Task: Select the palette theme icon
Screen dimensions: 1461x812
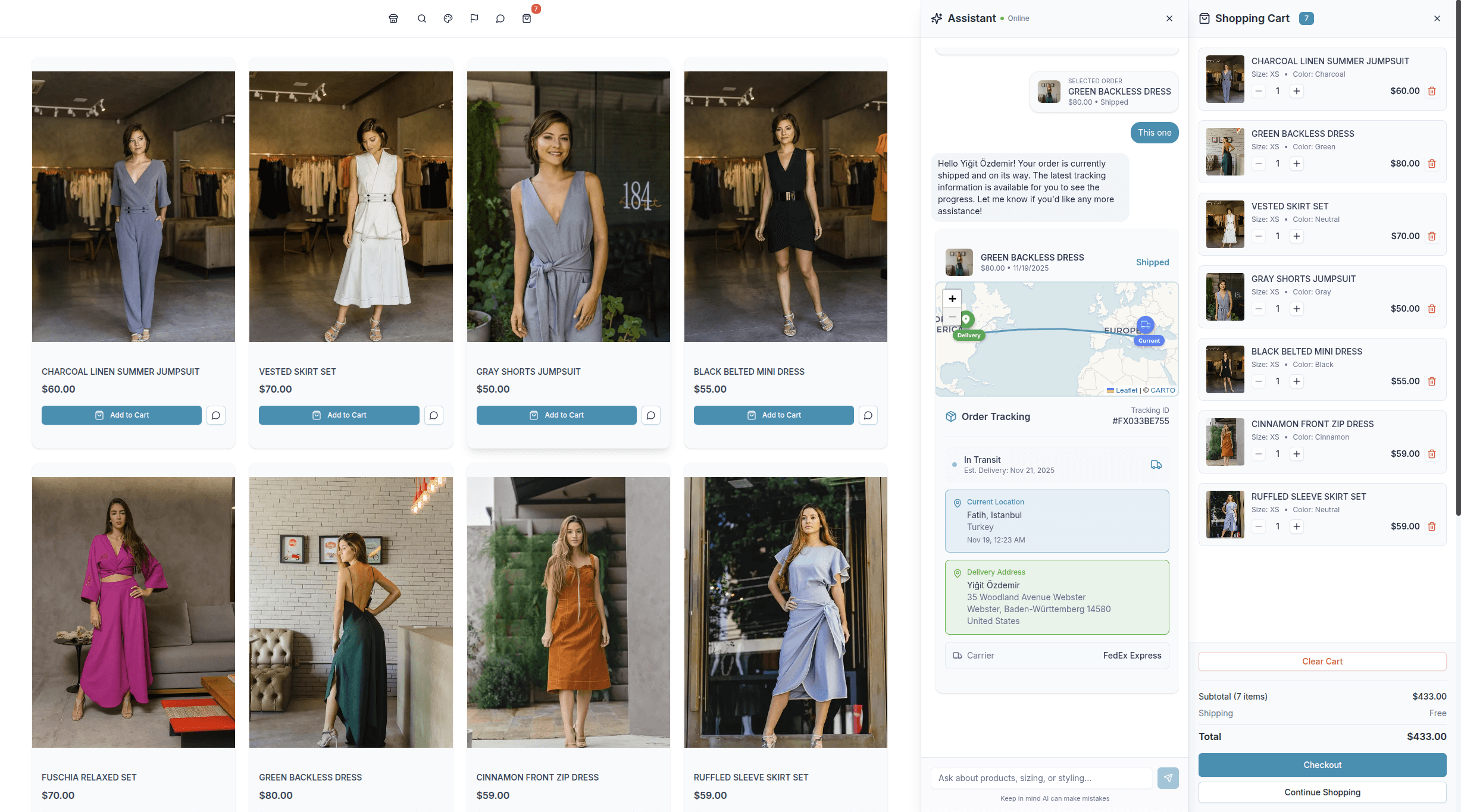Action: pyautogui.click(x=448, y=18)
